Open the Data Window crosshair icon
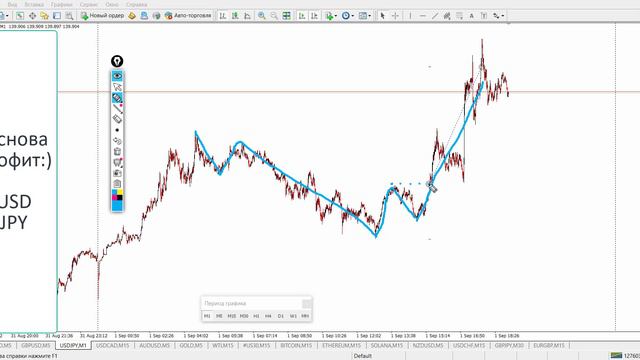 coord(32,16)
